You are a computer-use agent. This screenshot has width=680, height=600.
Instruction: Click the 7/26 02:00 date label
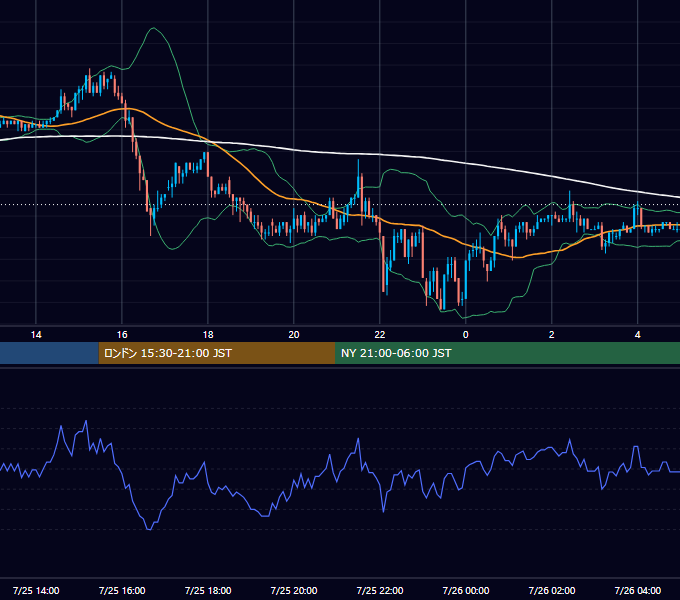(551, 590)
